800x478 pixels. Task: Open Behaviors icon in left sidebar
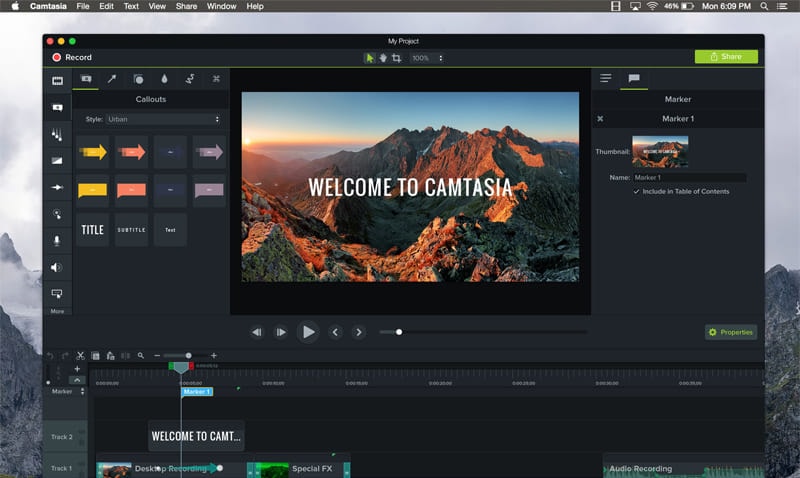[57, 135]
